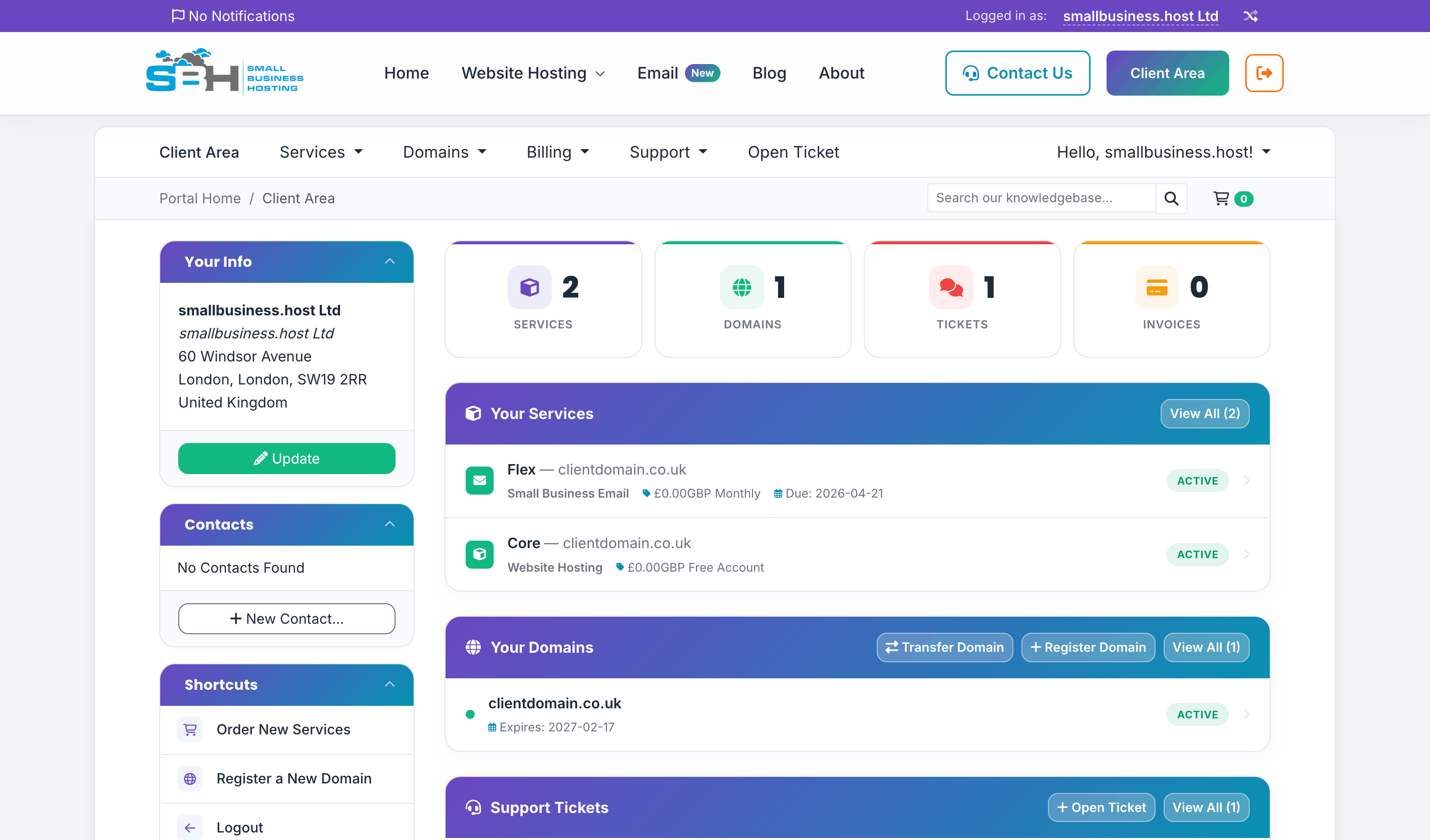The image size is (1430, 840).
Task: Click the SBH Small Business Hosting logo
Action: click(x=225, y=73)
